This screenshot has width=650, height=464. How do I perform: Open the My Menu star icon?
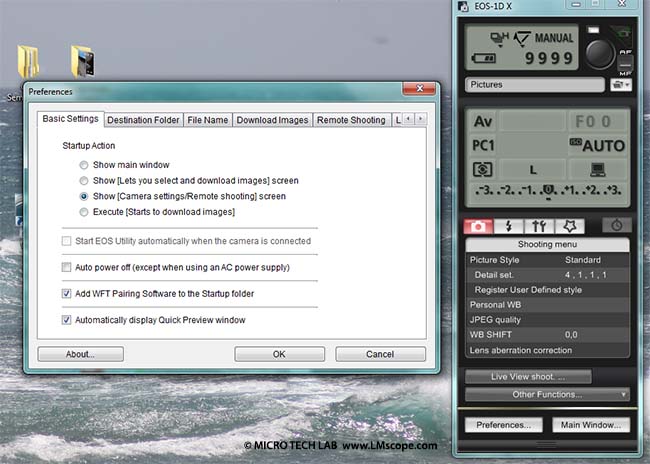click(572, 226)
